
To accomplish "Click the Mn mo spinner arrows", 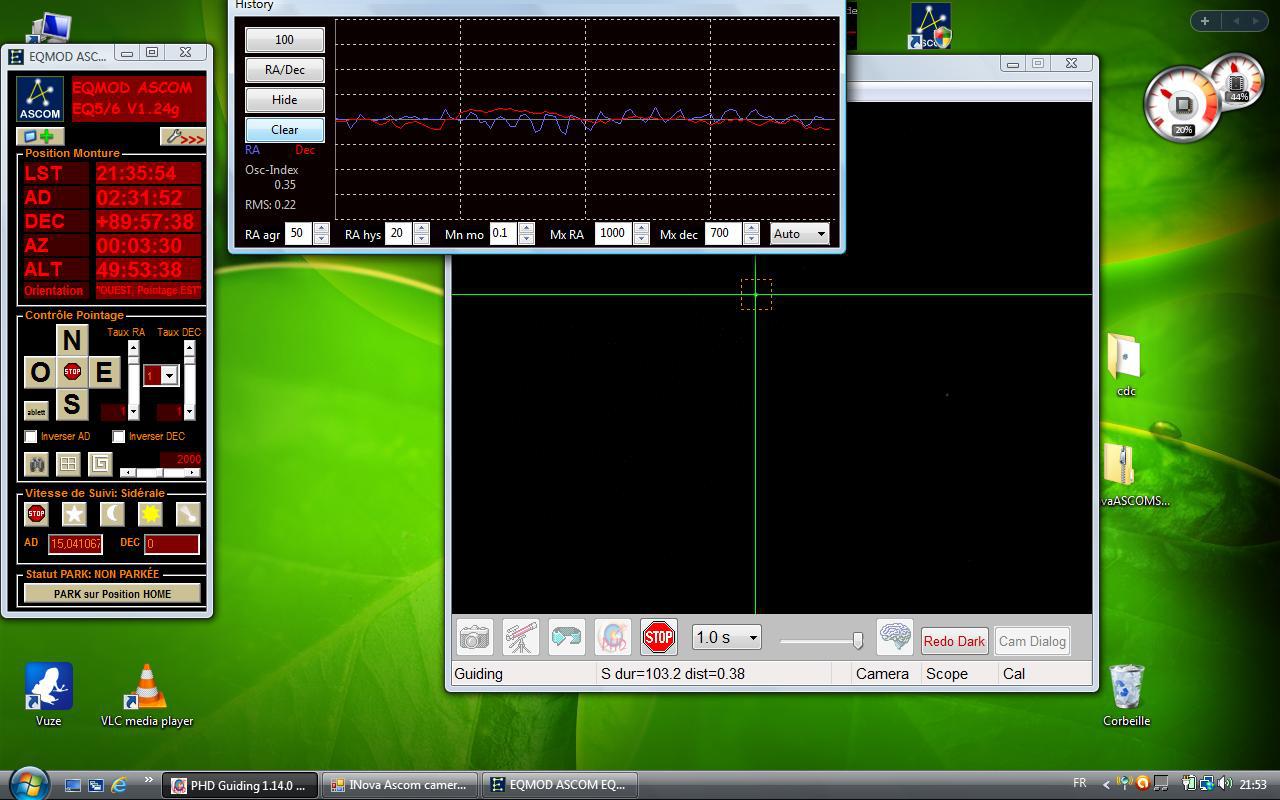I will 526,233.
